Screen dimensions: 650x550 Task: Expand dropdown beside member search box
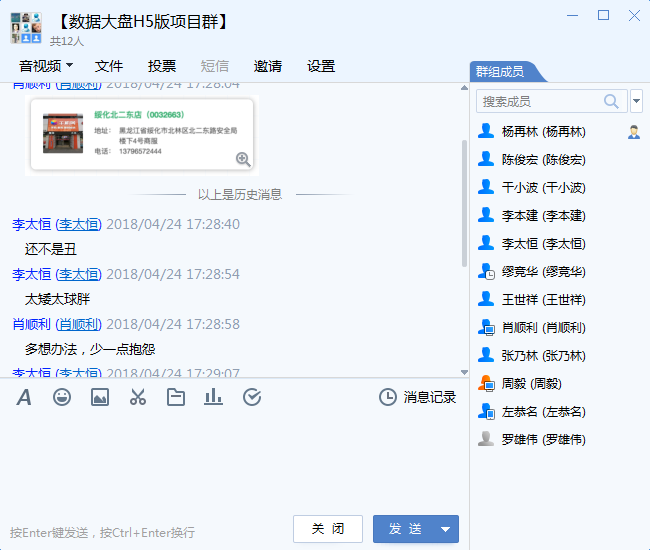(637, 101)
